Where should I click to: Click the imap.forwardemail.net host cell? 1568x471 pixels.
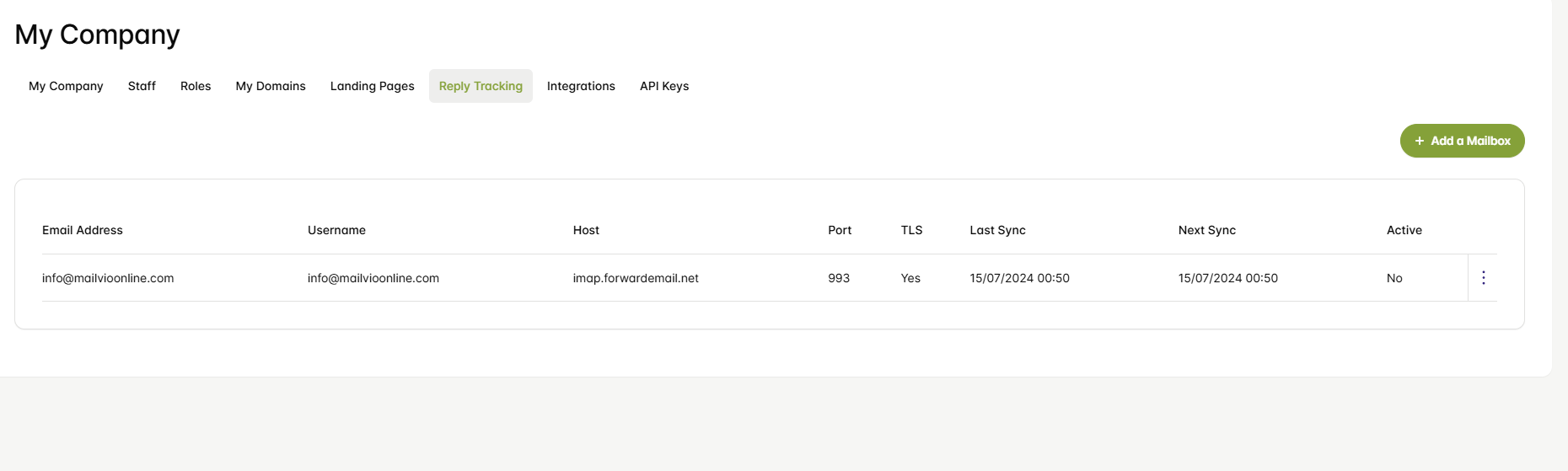(x=636, y=278)
